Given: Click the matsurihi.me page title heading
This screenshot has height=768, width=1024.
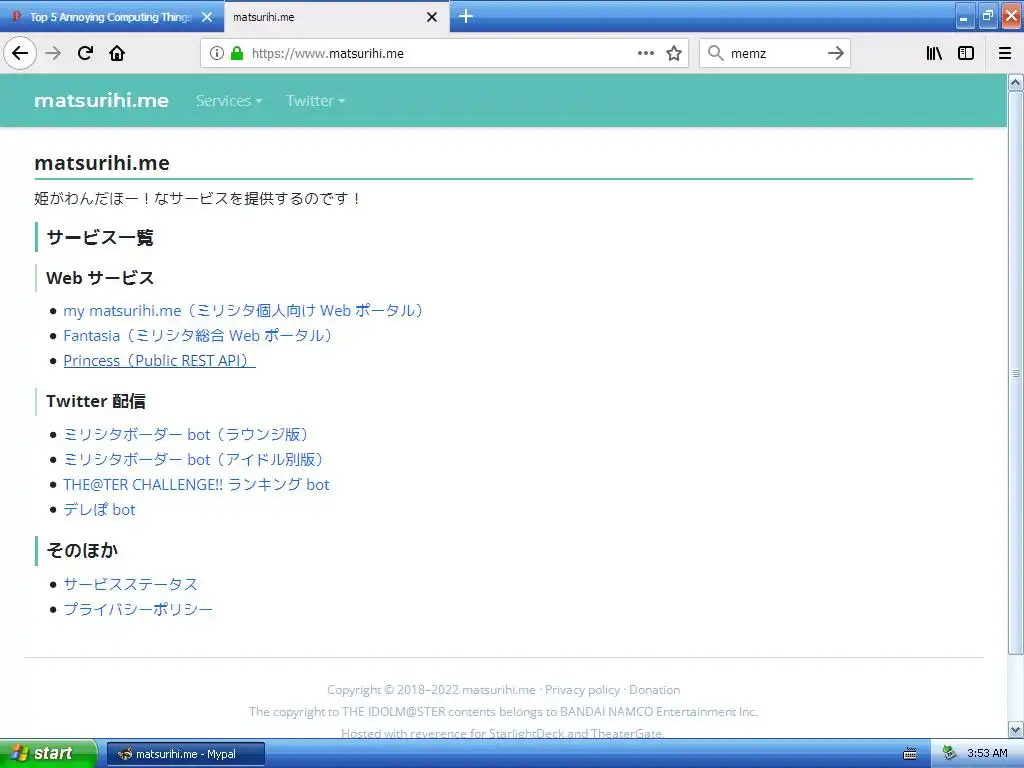Looking at the screenshot, I should (x=102, y=163).
